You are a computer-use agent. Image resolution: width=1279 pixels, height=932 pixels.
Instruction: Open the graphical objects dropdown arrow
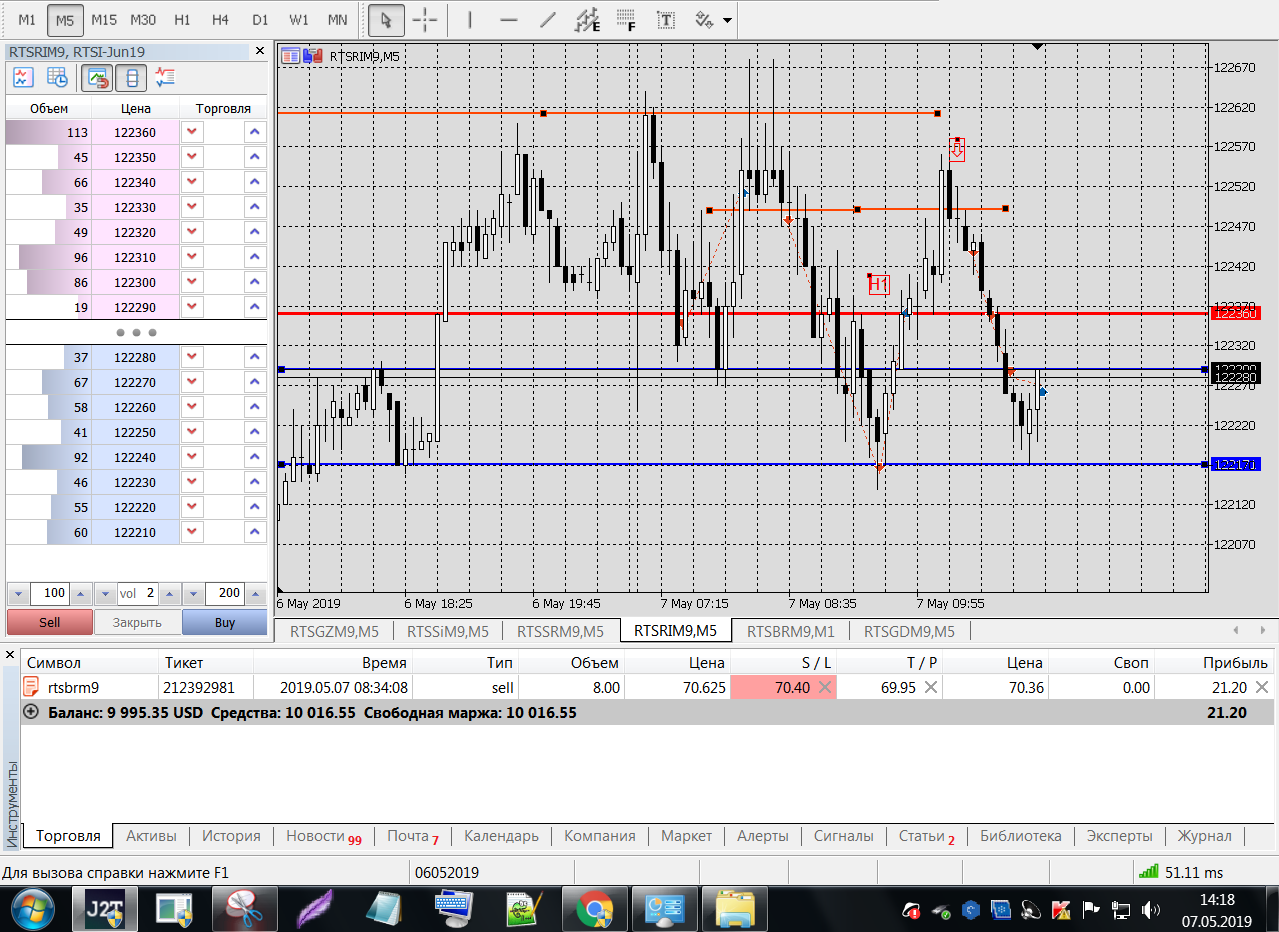pos(727,20)
